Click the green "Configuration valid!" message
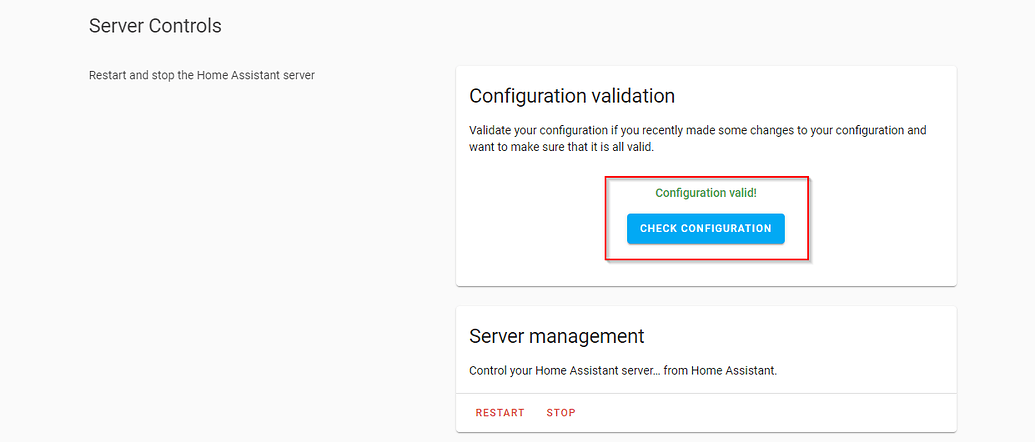The image size is (1035, 442). pos(706,193)
